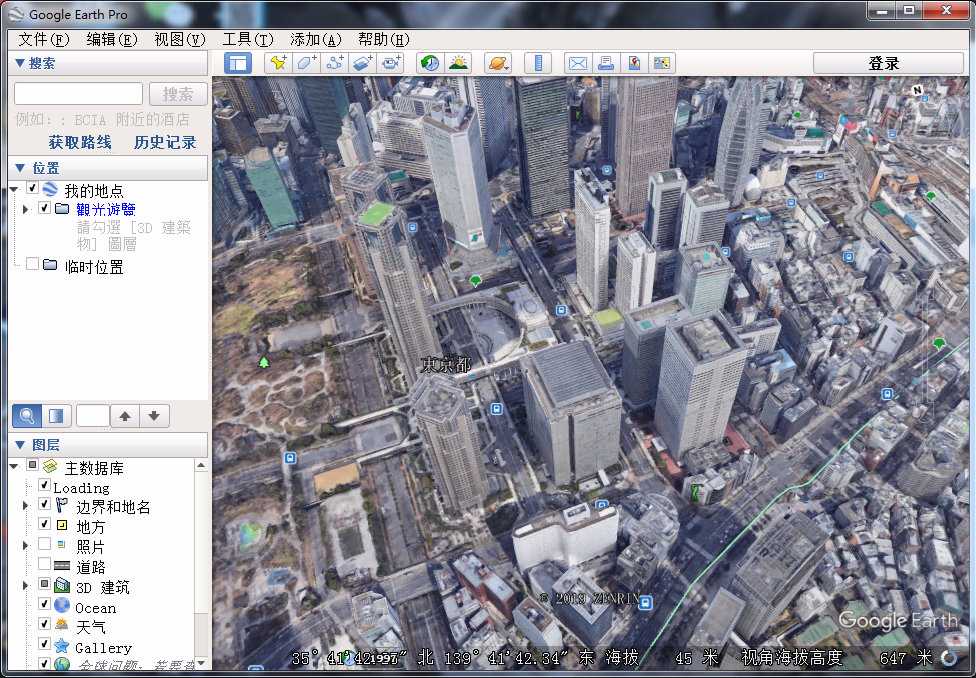Open the 帮助(H) menu
This screenshot has width=976, height=678.
(383, 40)
